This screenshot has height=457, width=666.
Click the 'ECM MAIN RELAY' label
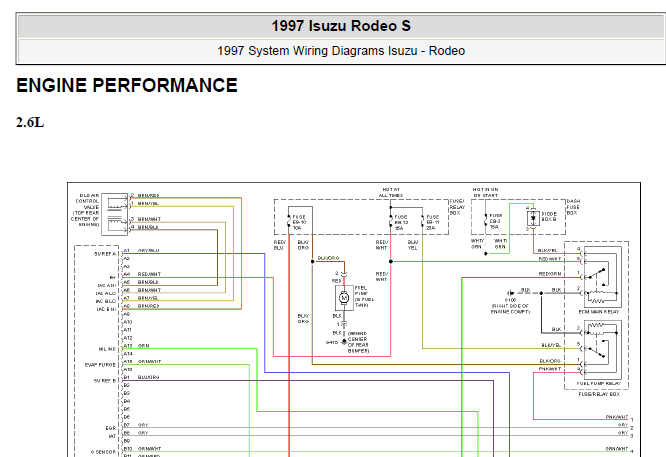coord(599,312)
